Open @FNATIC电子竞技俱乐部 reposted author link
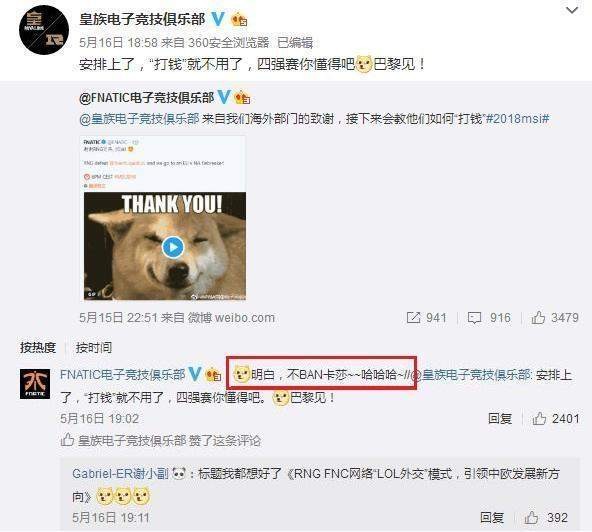Viewport: 592px width, 532px height. 146,98
